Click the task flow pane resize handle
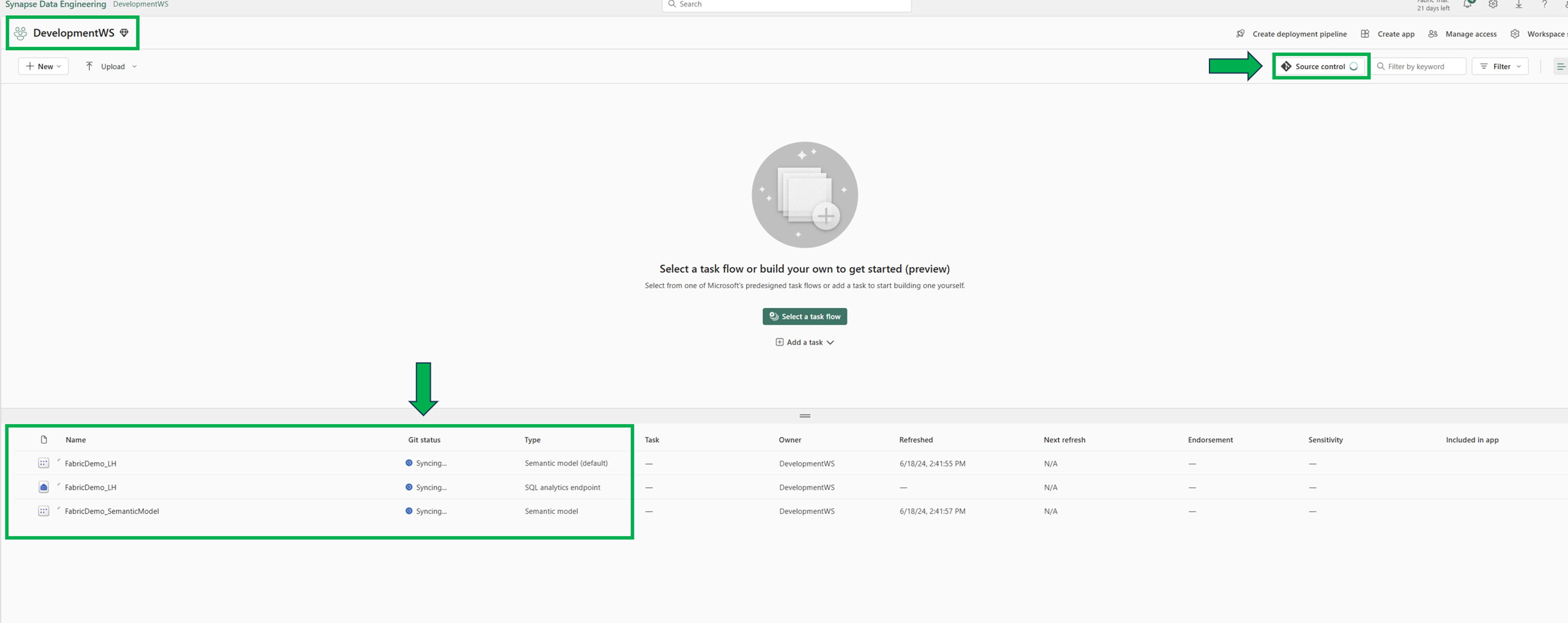The image size is (1568, 623). (805, 416)
